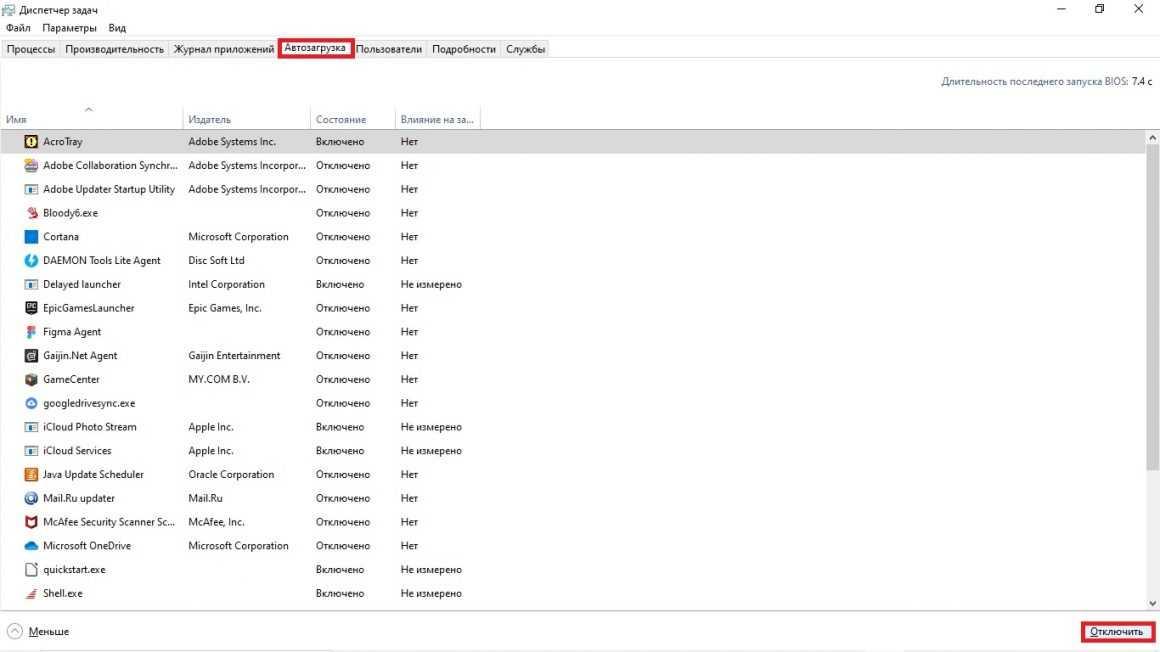This screenshot has height=652, width=1160.
Task: Click the Shell.exe icon
Action: (31, 593)
